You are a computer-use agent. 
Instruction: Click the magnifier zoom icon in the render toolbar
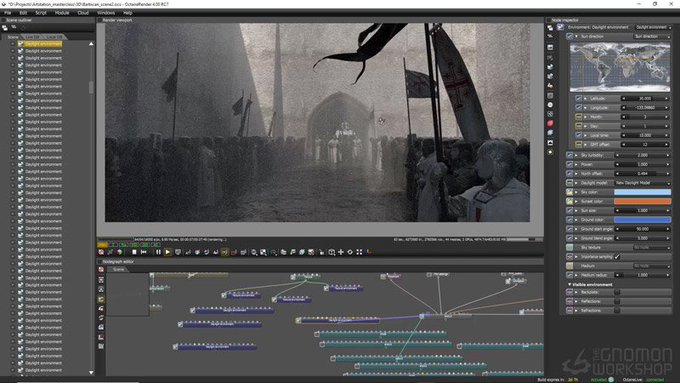pos(254,252)
